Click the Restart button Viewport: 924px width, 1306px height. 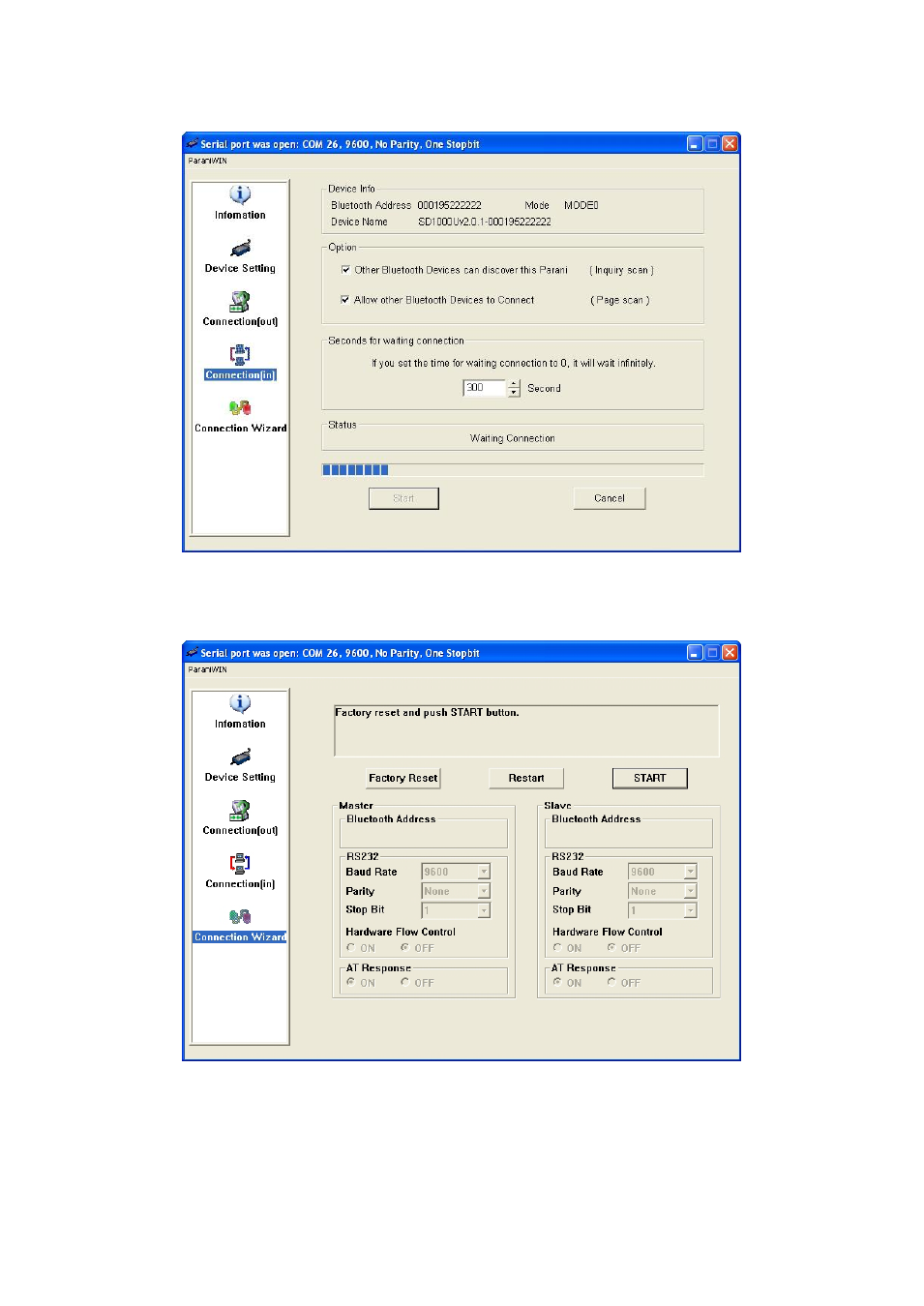tap(526, 778)
